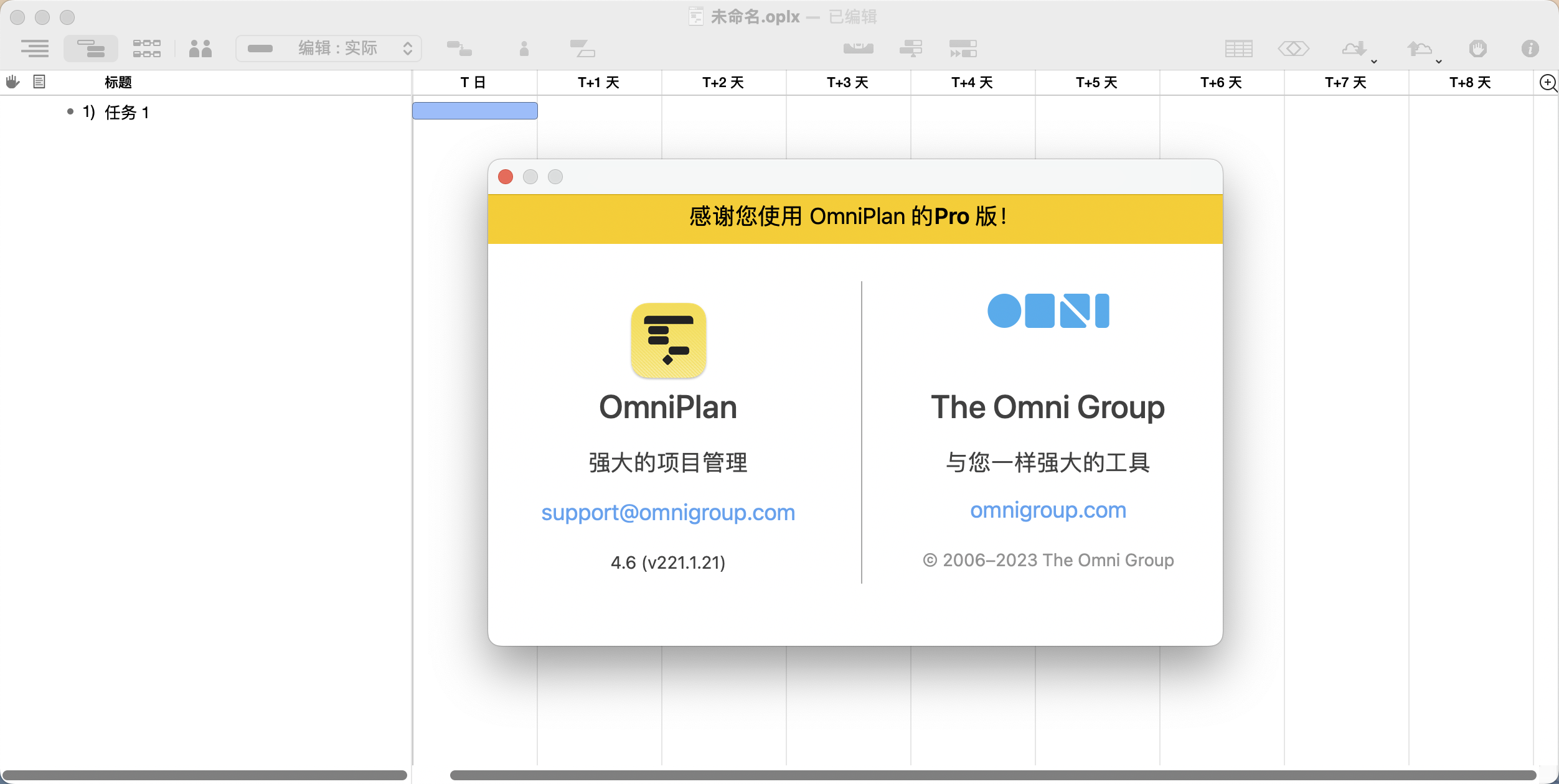Click the document proxy icon in title bar
Viewport: 1559px width, 784px height.
tap(696, 17)
